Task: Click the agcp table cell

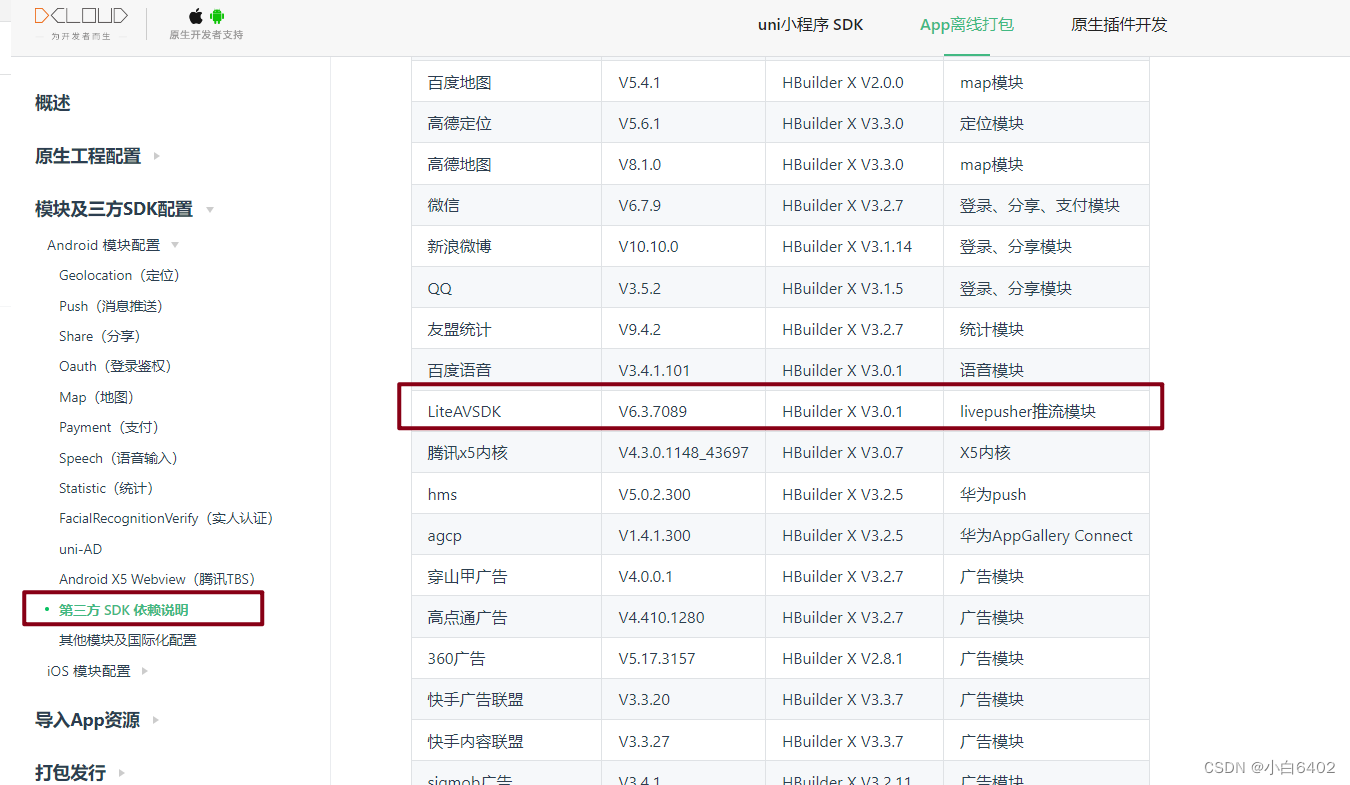Action: [506, 536]
